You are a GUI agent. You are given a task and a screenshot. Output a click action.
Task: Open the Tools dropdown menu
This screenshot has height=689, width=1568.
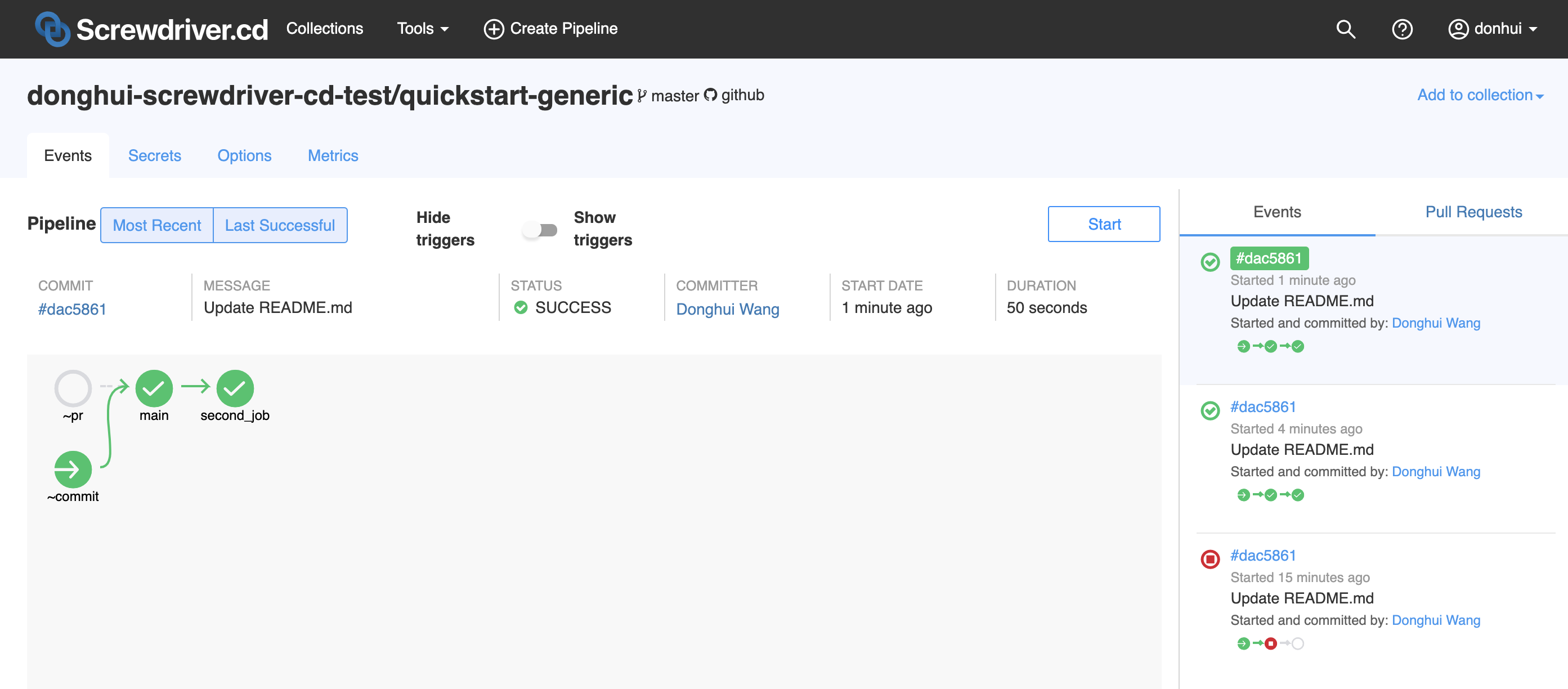pyautogui.click(x=421, y=28)
